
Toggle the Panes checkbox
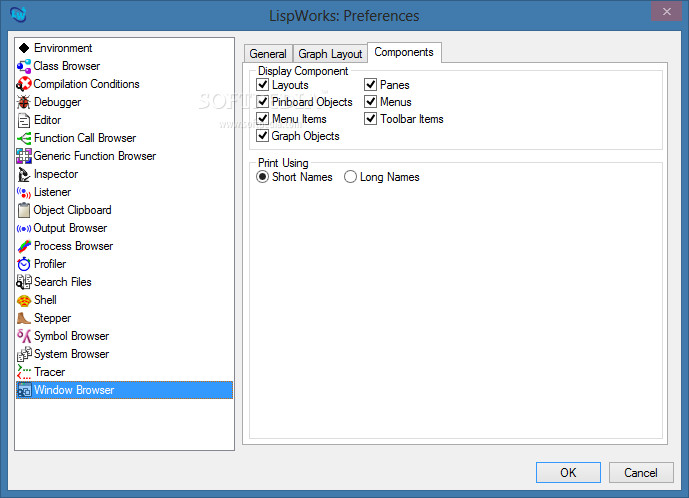click(371, 84)
